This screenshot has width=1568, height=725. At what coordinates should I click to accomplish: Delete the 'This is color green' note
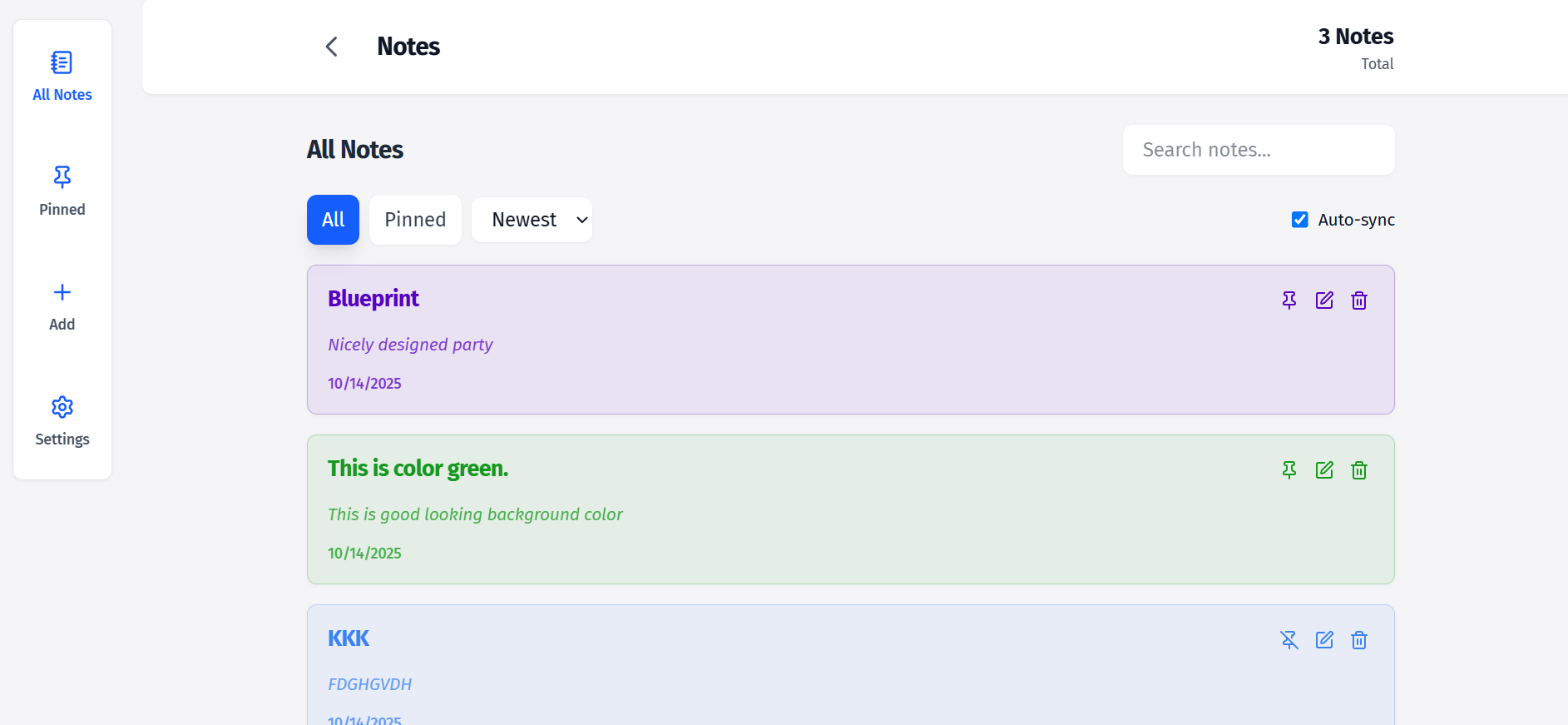1359,470
